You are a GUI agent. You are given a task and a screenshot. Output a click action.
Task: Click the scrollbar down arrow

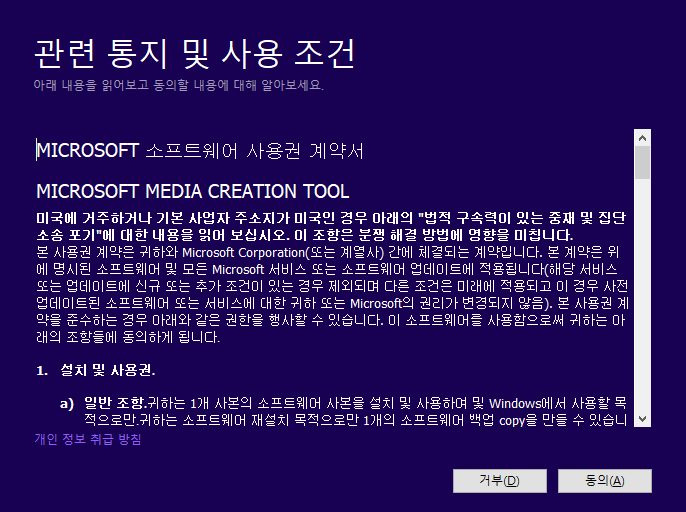pos(642,418)
